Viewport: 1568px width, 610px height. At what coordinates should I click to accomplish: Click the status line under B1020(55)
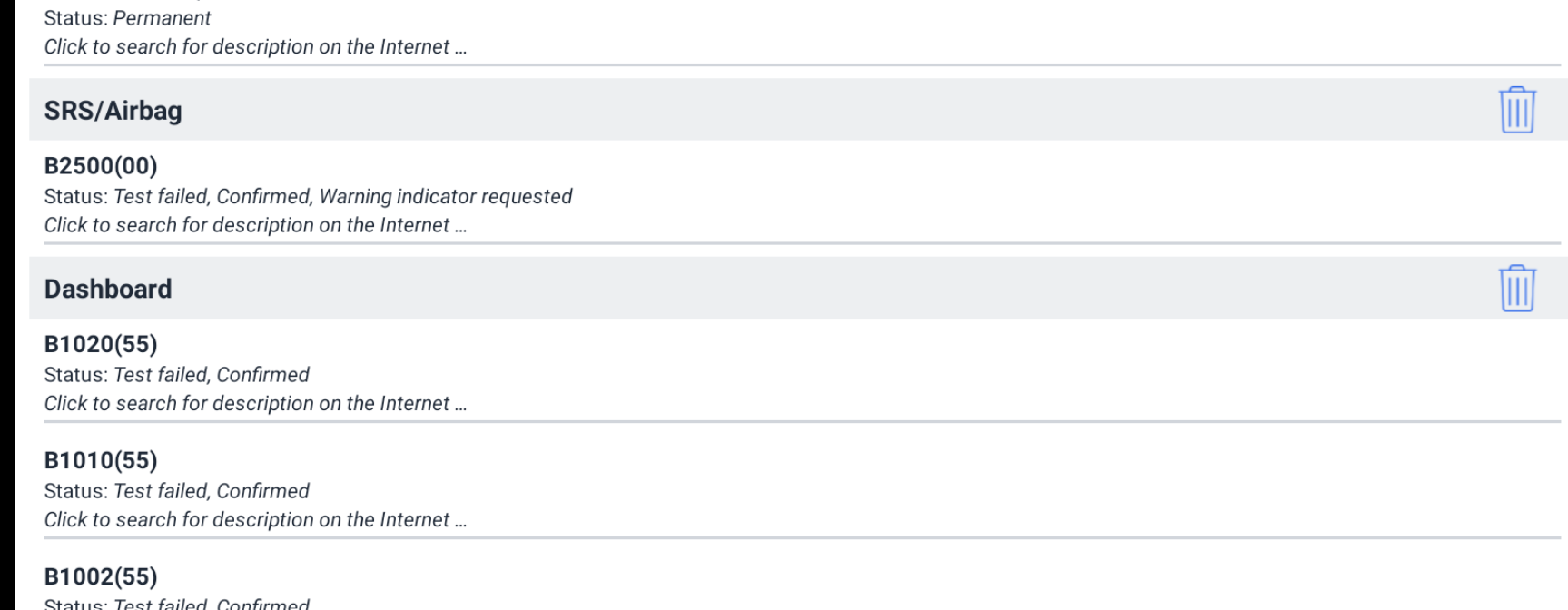click(x=177, y=375)
